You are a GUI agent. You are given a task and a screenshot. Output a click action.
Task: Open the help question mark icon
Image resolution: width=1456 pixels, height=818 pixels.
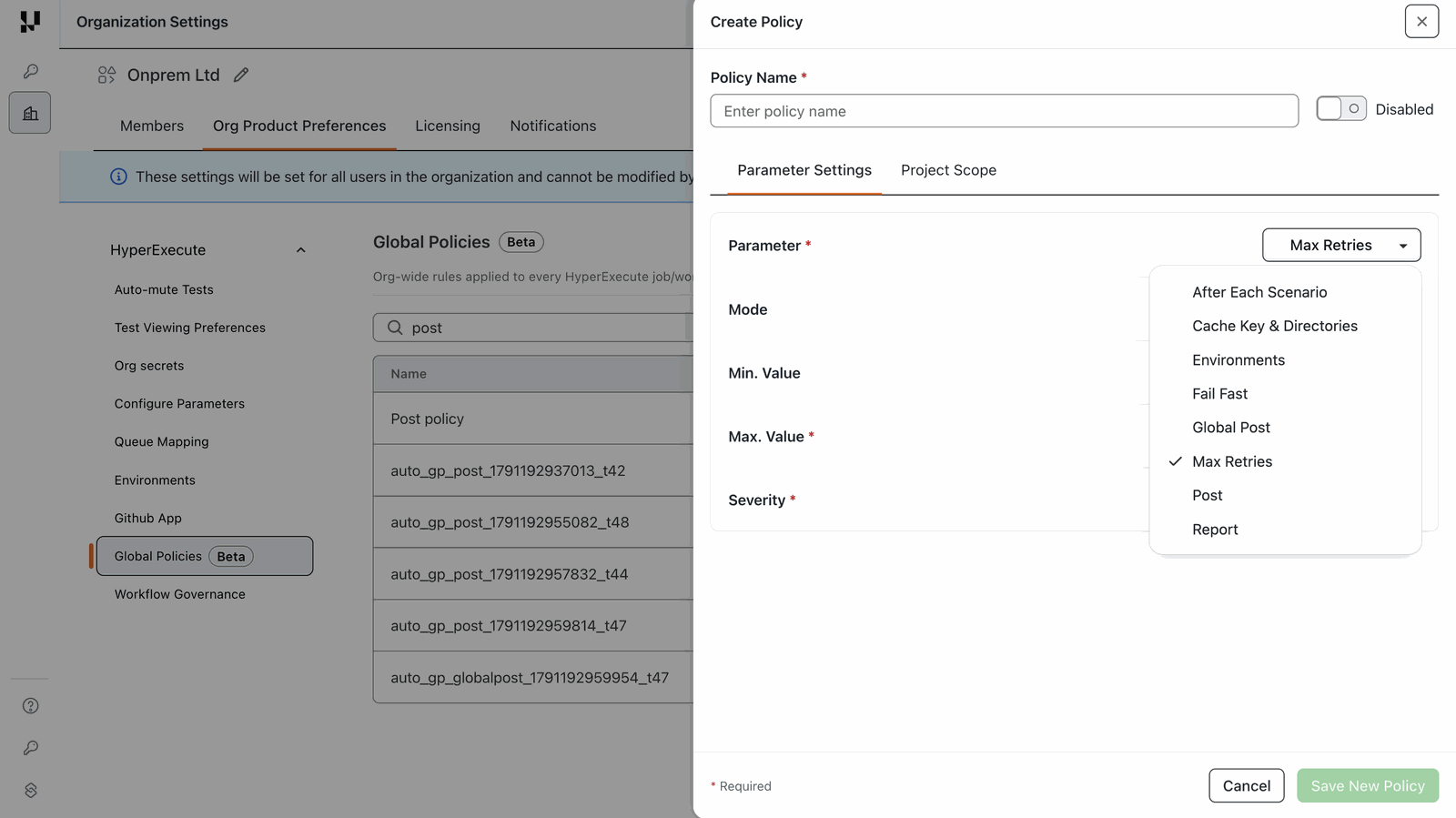(x=30, y=706)
